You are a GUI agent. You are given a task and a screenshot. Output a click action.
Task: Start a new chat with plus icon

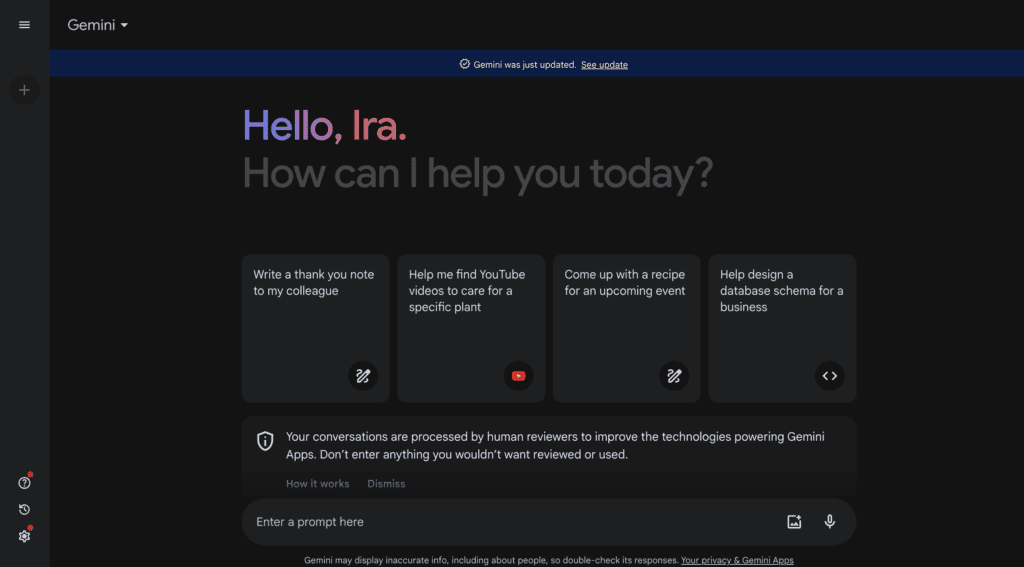click(x=24, y=91)
